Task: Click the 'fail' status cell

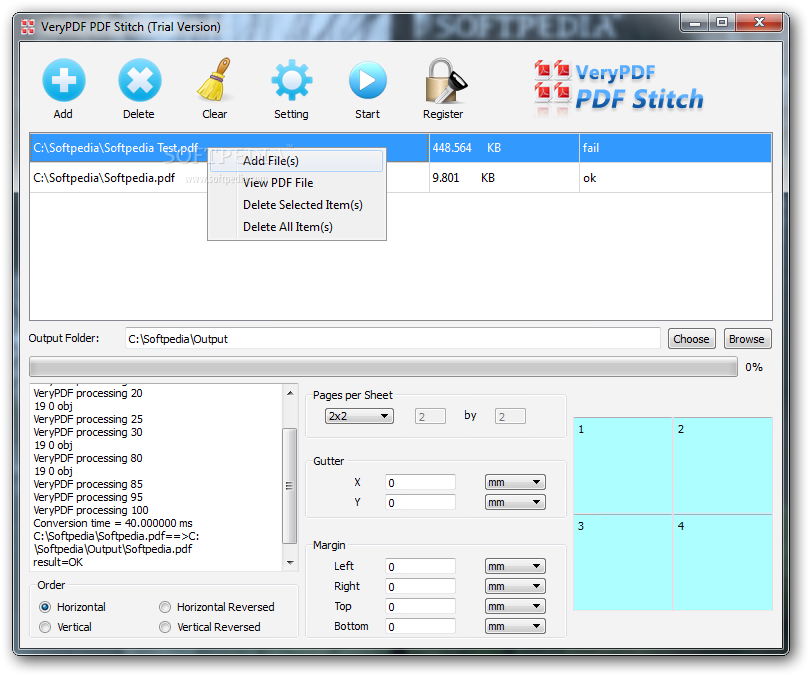Action: [676, 148]
